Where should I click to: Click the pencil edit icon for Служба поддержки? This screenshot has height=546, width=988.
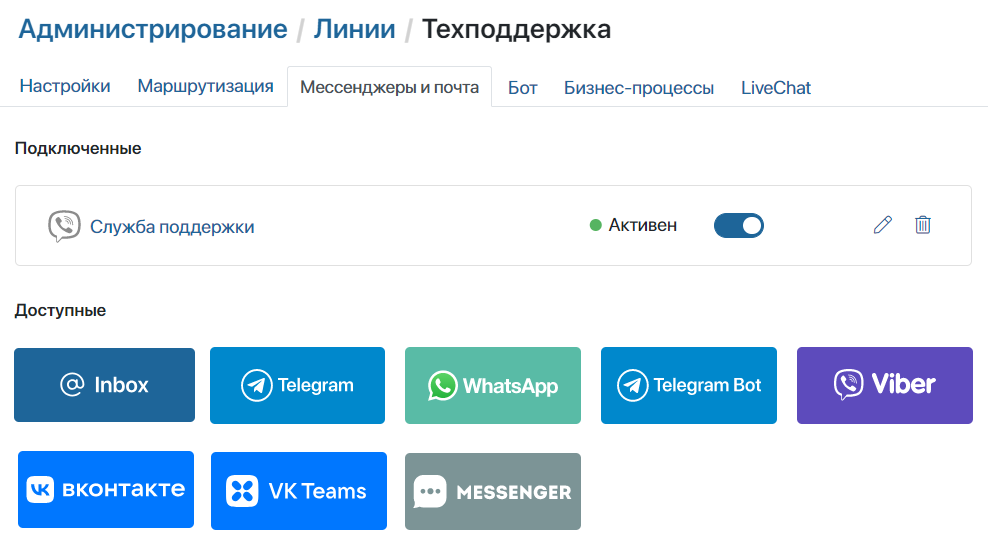point(883,225)
